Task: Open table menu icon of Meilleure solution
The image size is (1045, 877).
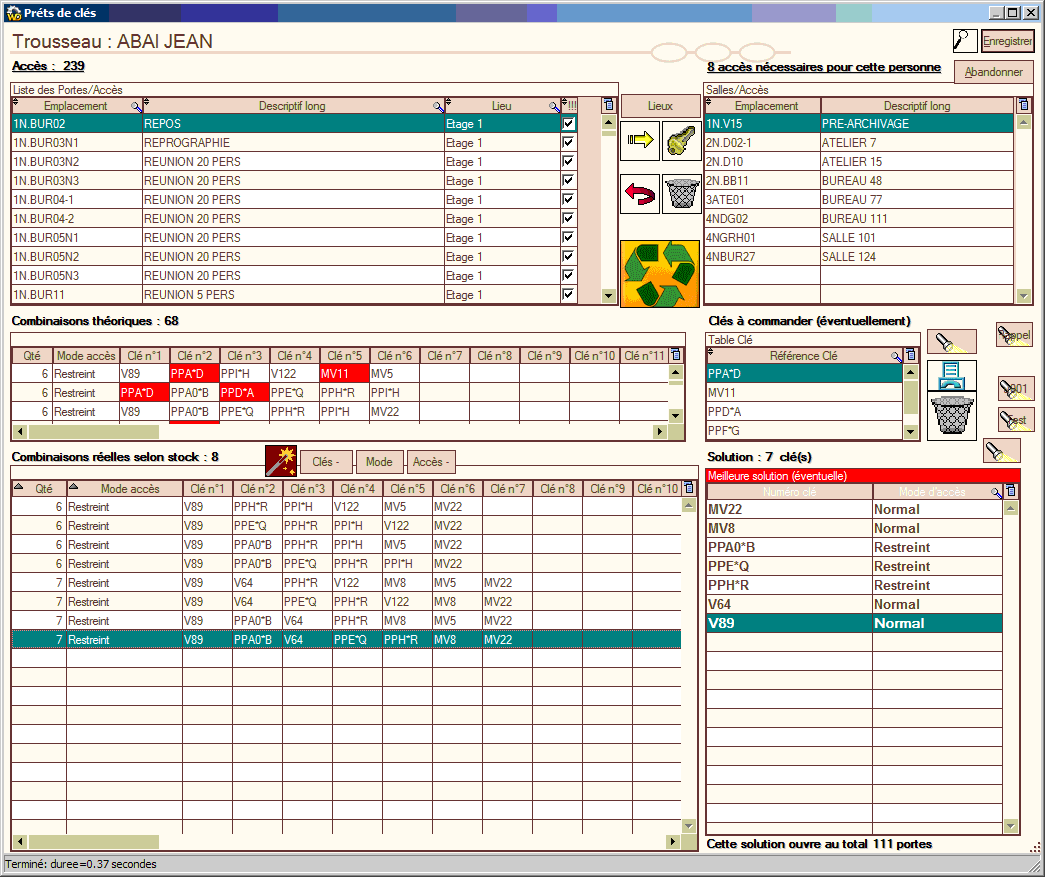Action: (1011, 491)
